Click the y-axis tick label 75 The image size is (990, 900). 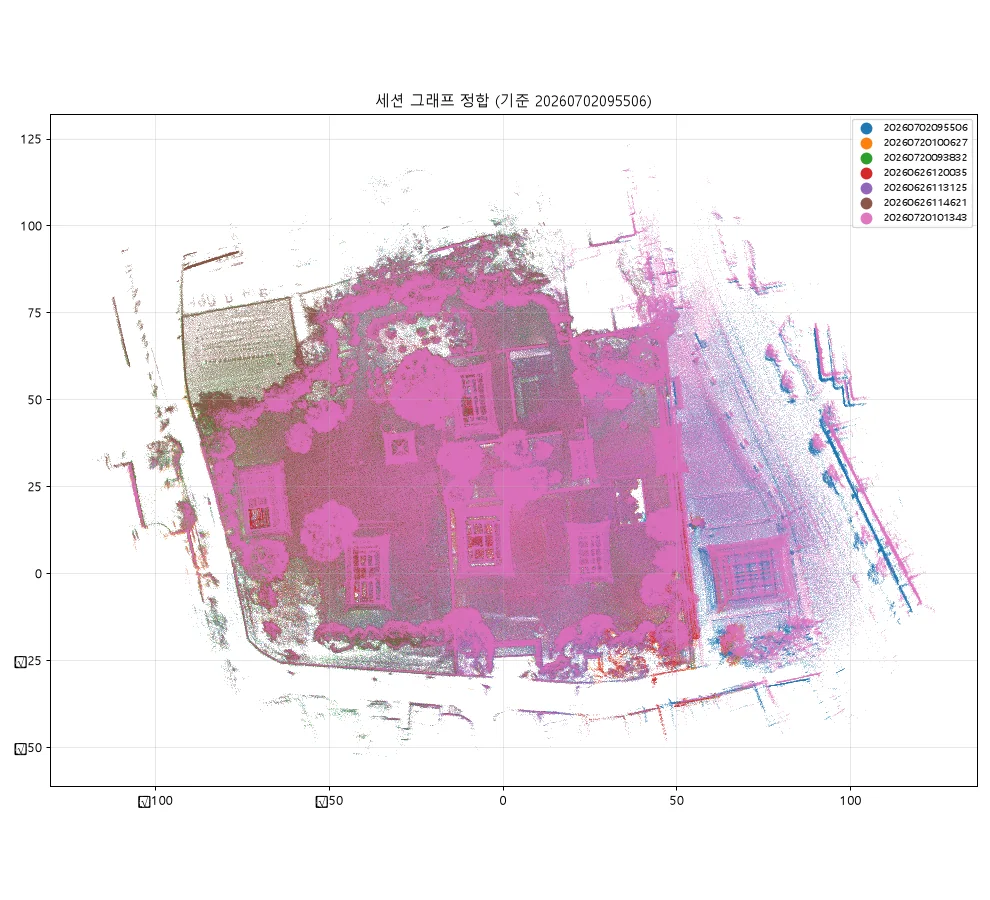click(x=35, y=313)
